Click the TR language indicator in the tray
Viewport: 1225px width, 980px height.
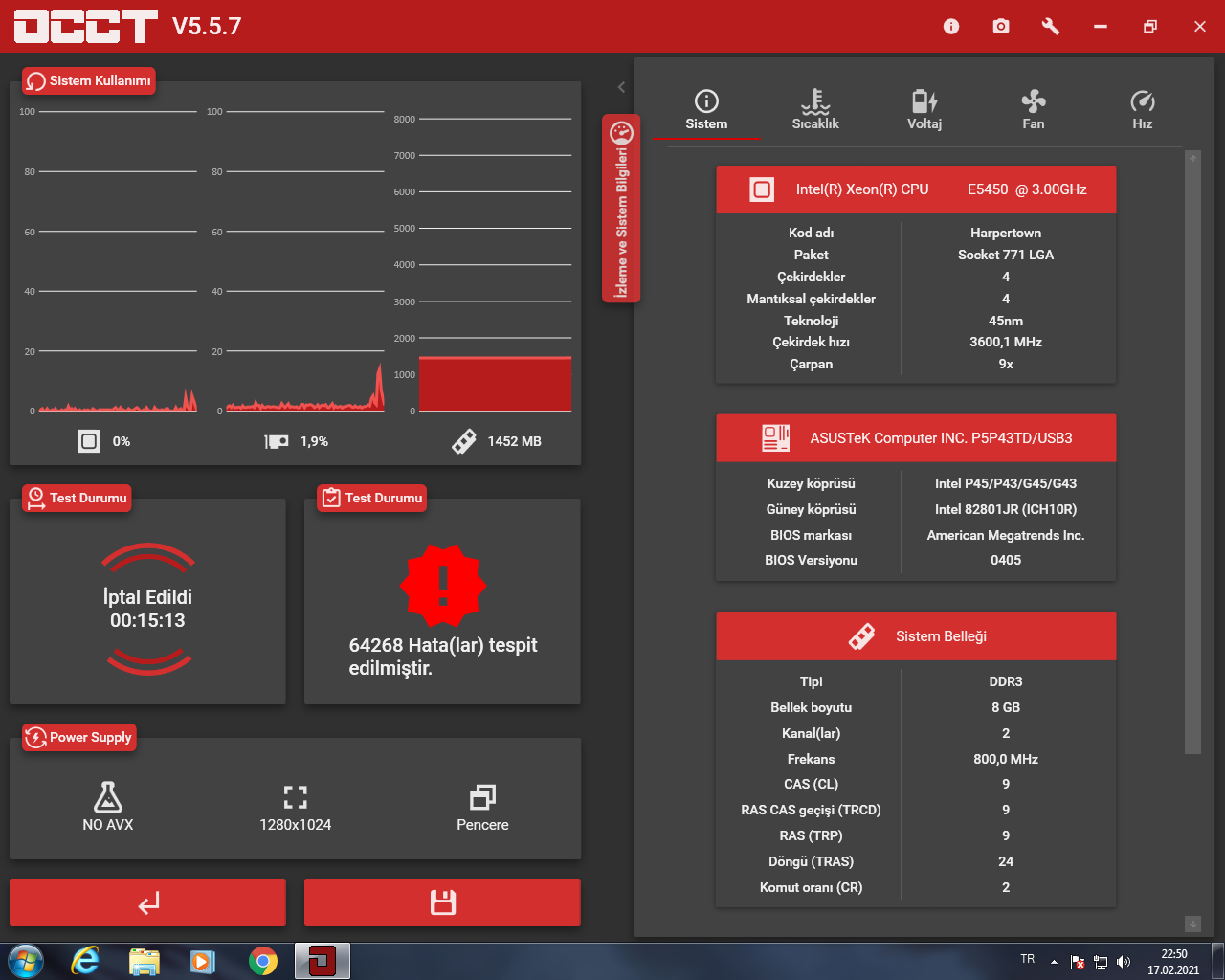(x=1028, y=959)
